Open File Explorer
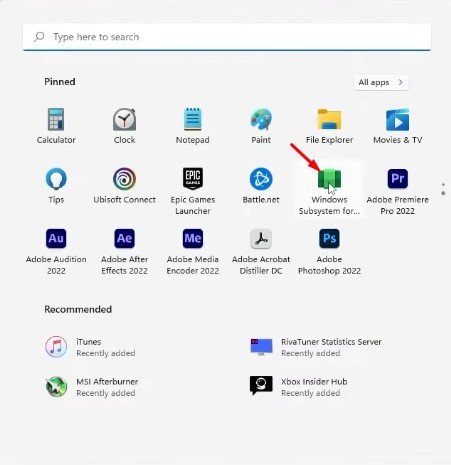Viewport: 451px width, 465px height. 329,126
